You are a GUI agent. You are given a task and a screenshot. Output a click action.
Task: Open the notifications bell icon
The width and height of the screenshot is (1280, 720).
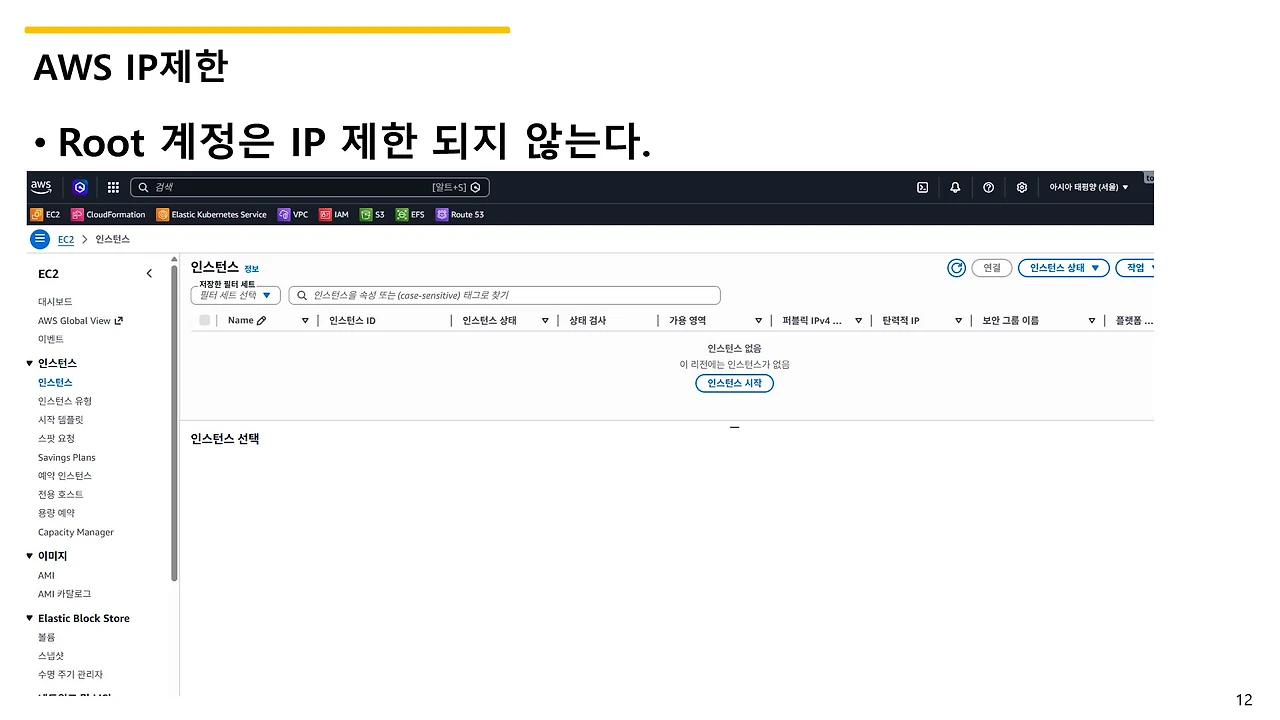(955, 187)
